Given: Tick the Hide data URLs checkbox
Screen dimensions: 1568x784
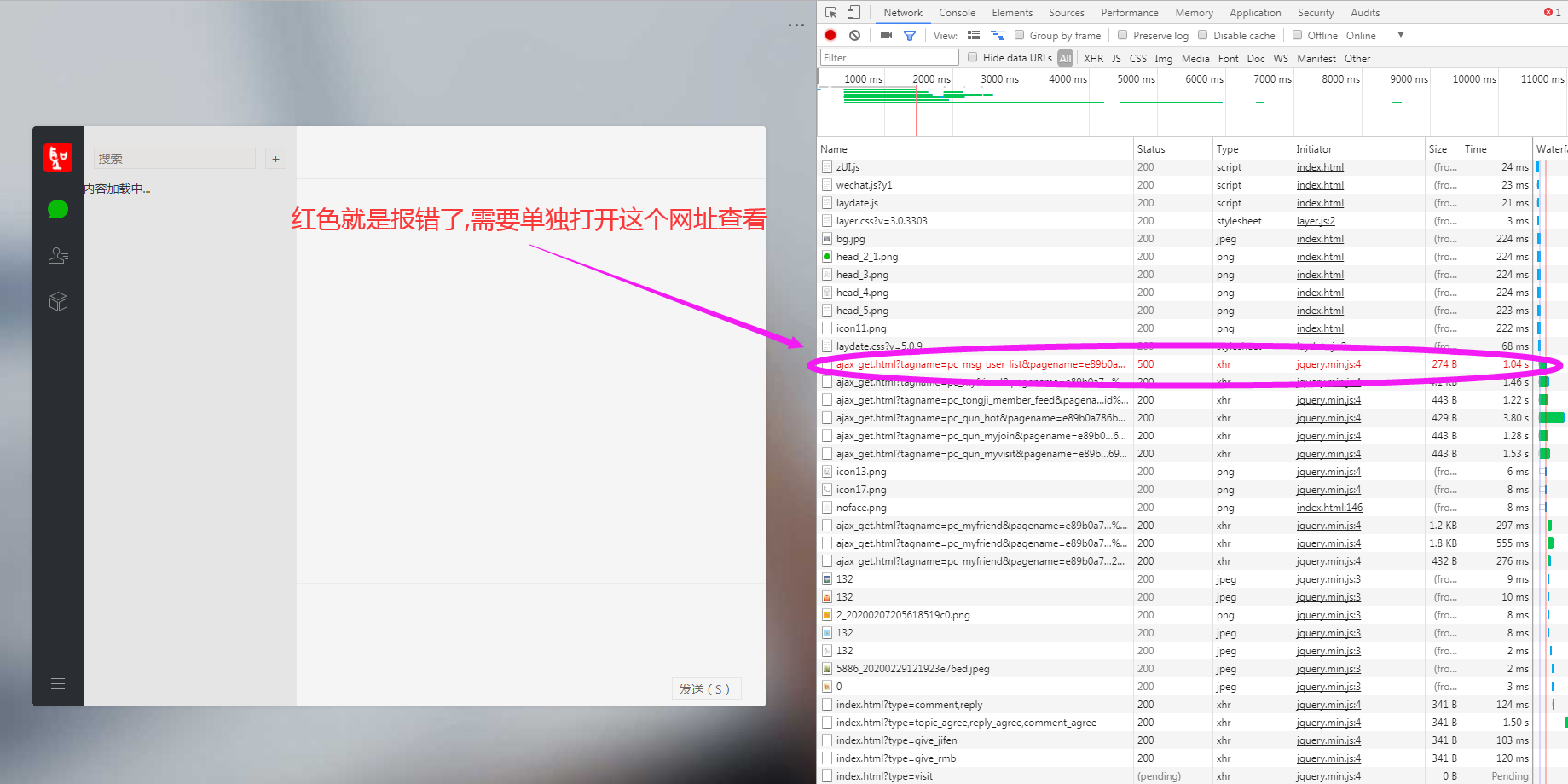Looking at the screenshot, I should point(972,57).
